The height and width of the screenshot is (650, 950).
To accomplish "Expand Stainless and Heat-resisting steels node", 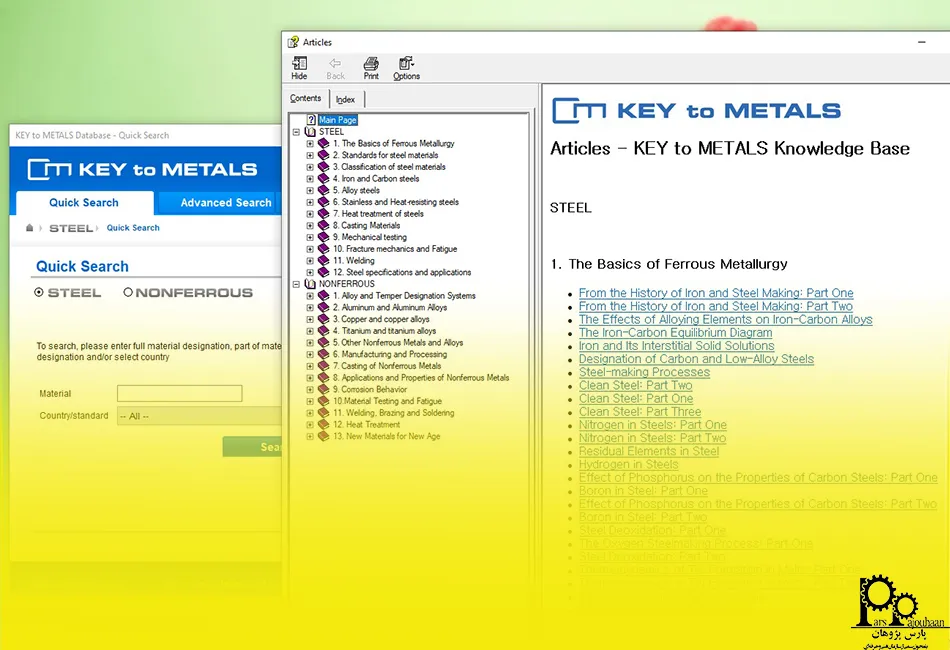I will pos(310,202).
